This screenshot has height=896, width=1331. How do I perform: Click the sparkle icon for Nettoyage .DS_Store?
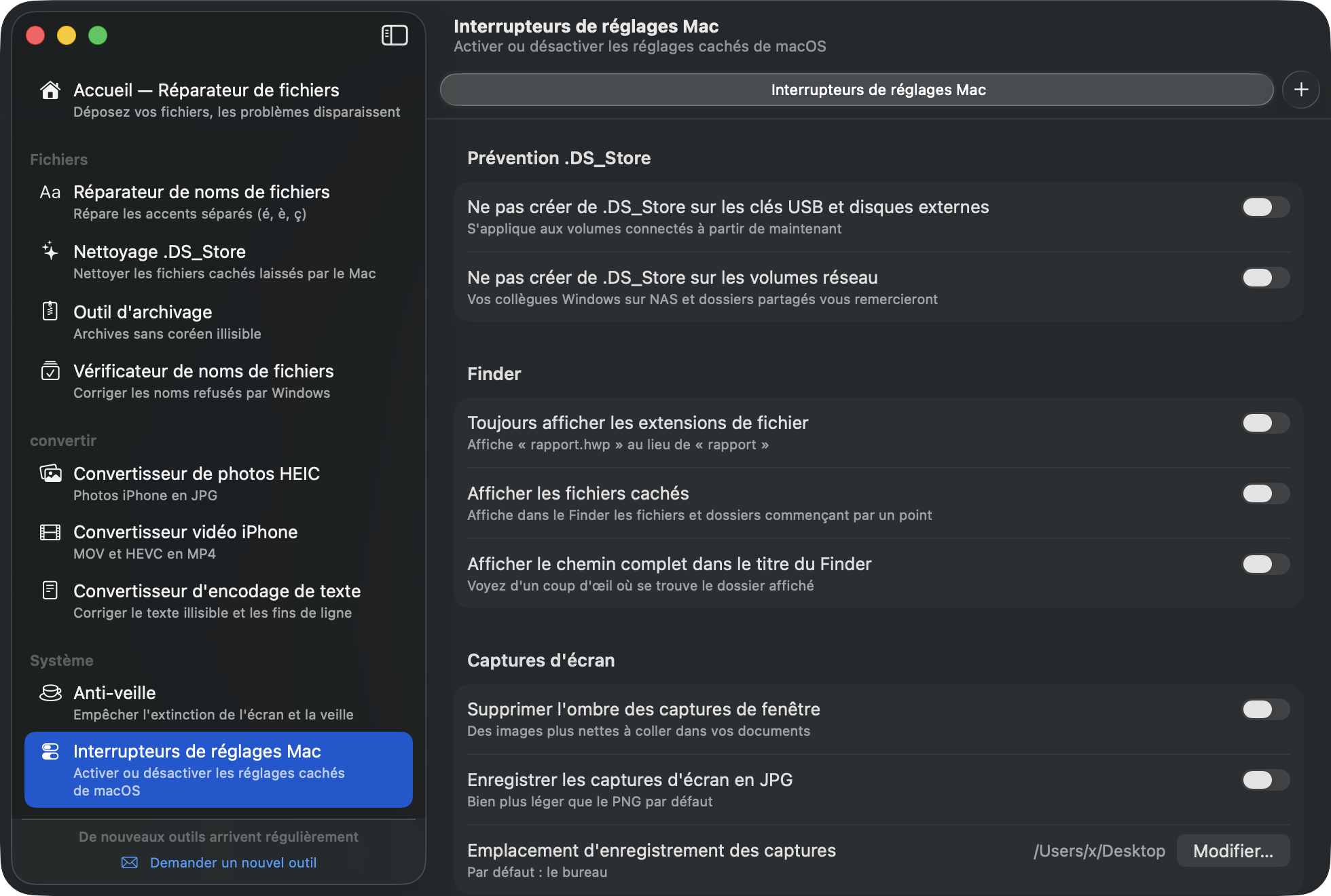[50, 251]
